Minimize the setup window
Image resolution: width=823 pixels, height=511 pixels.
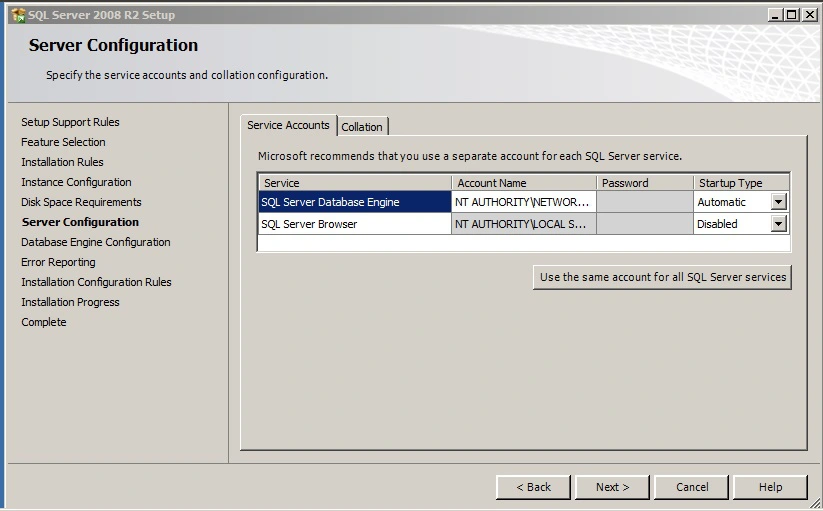coord(776,14)
